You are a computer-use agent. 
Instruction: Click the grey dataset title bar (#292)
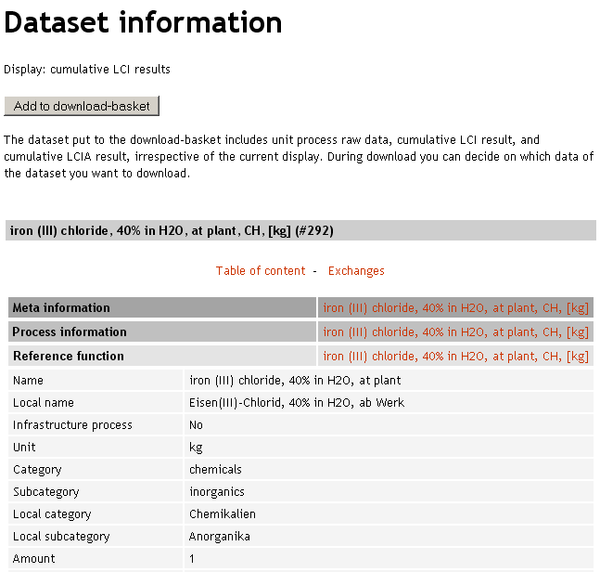171,231
